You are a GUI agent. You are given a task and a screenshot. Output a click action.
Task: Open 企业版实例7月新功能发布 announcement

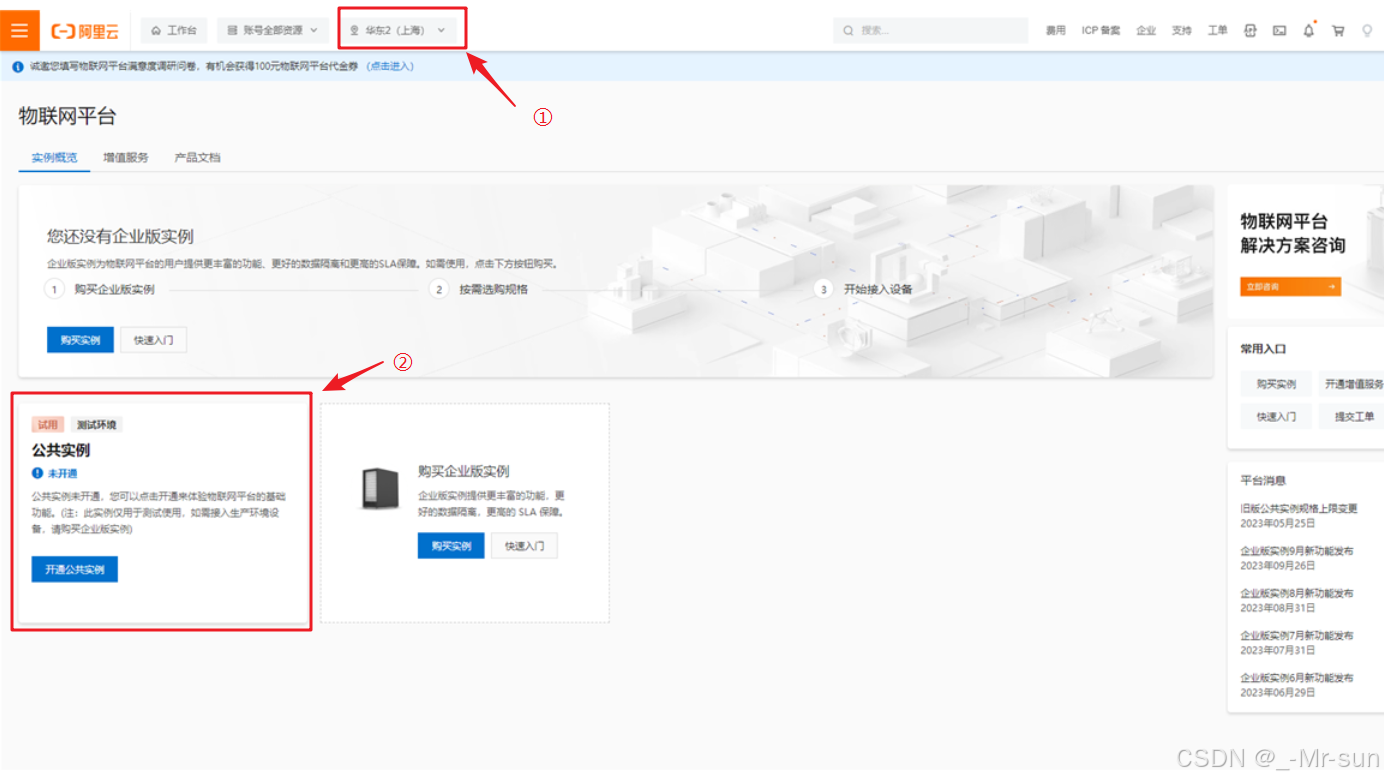(1297, 635)
